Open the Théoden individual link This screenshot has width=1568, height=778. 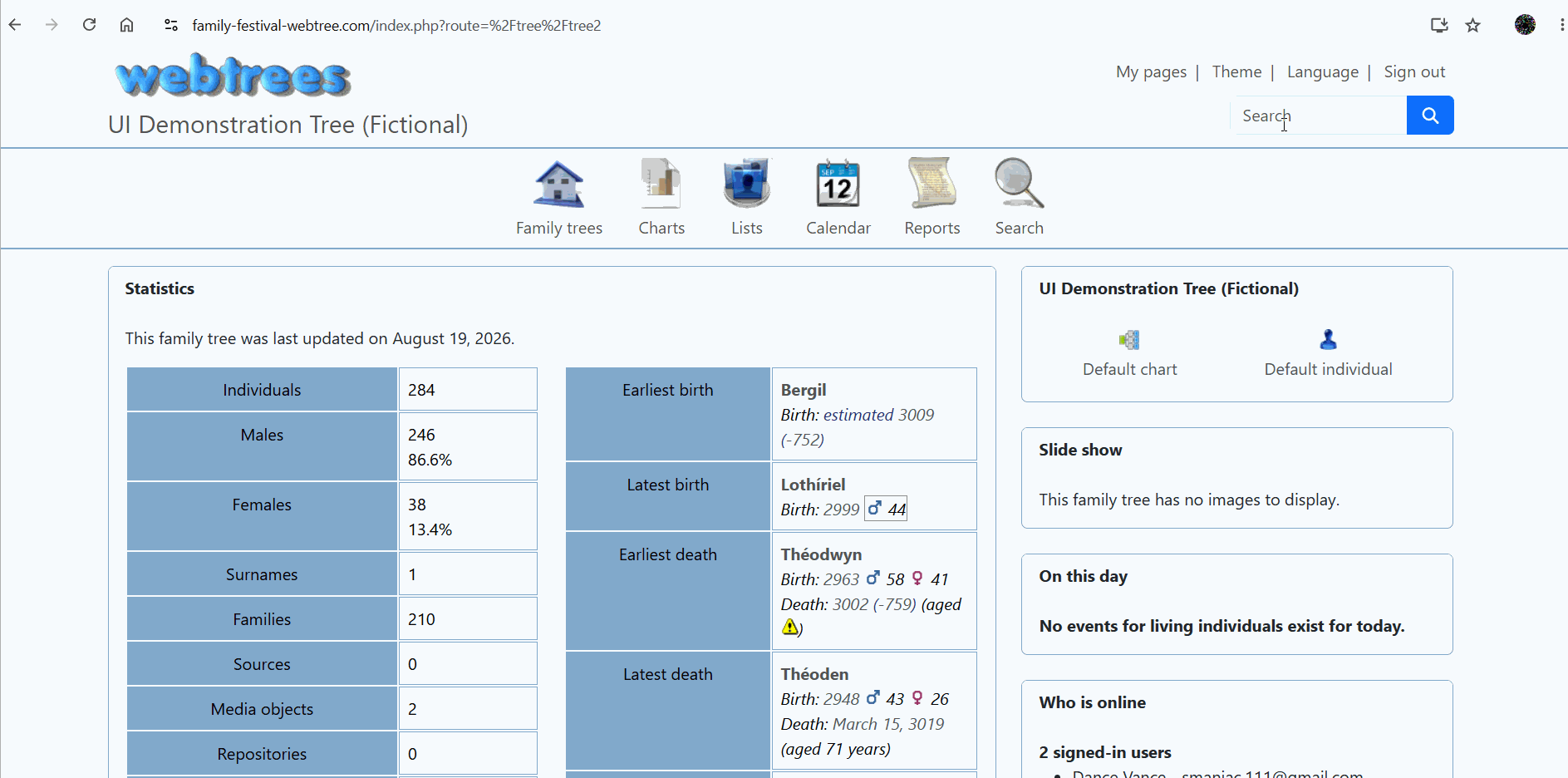point(814,674)
